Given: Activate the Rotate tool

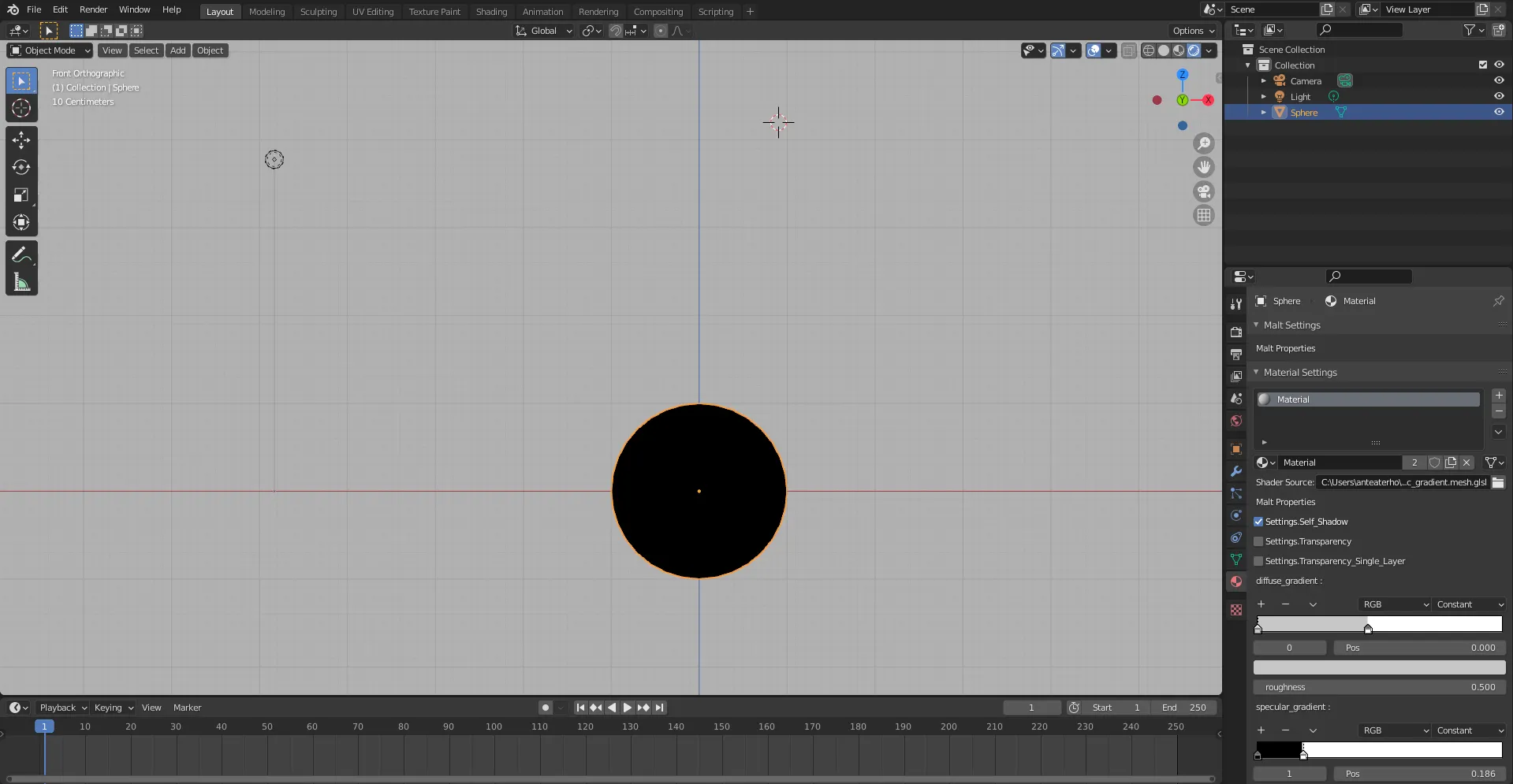Looking at the screenshot, I should pyautogui.click(x=21, y=168).
